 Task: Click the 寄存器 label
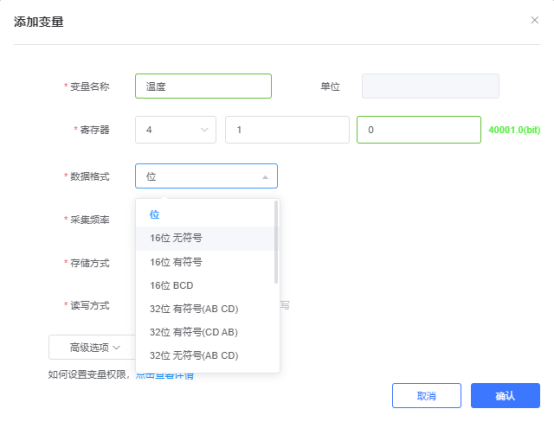coord(95,130)
